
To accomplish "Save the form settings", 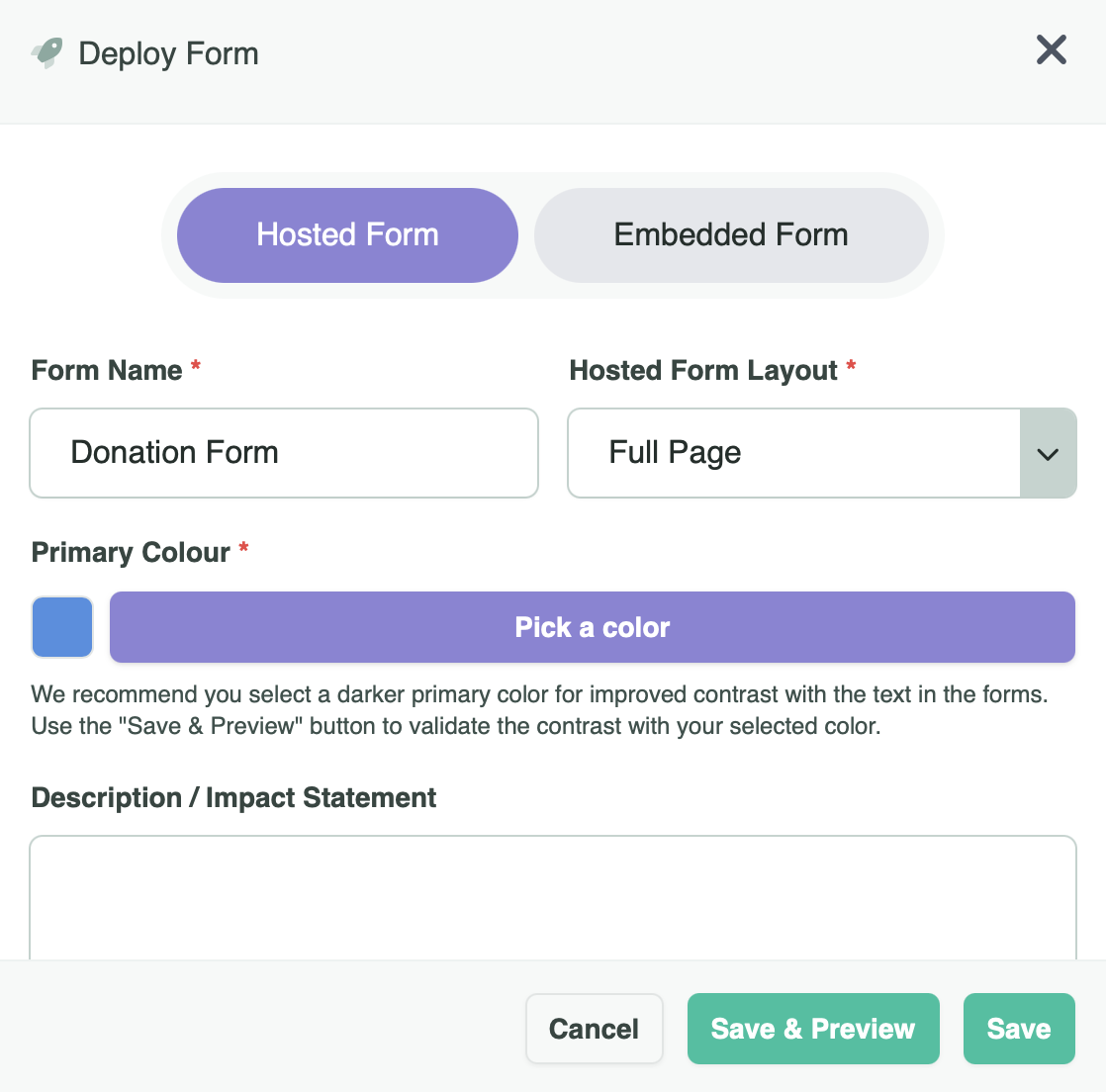I will click(x=1018, y=1029).
